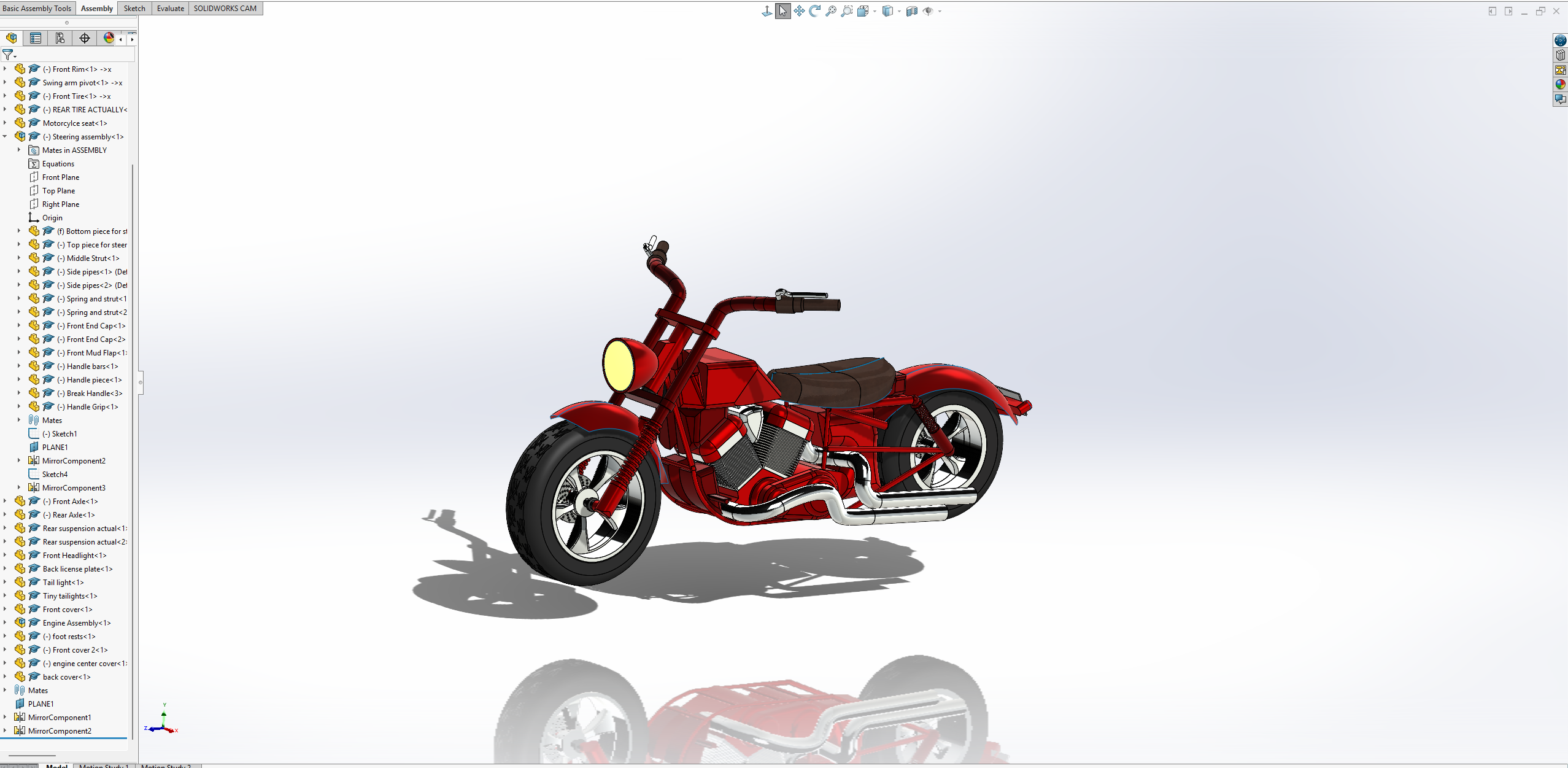
Task: Open the DimXpertManager crosshair tab
Action: [x=85, y=38]
